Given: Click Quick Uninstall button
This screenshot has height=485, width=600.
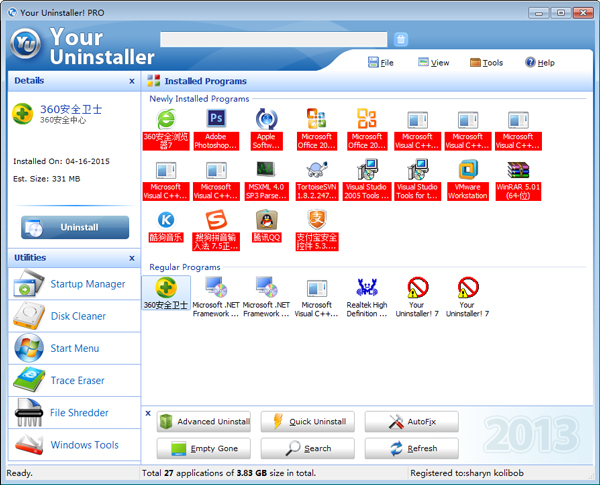Looking at the screenshot, I should (308, 421).
